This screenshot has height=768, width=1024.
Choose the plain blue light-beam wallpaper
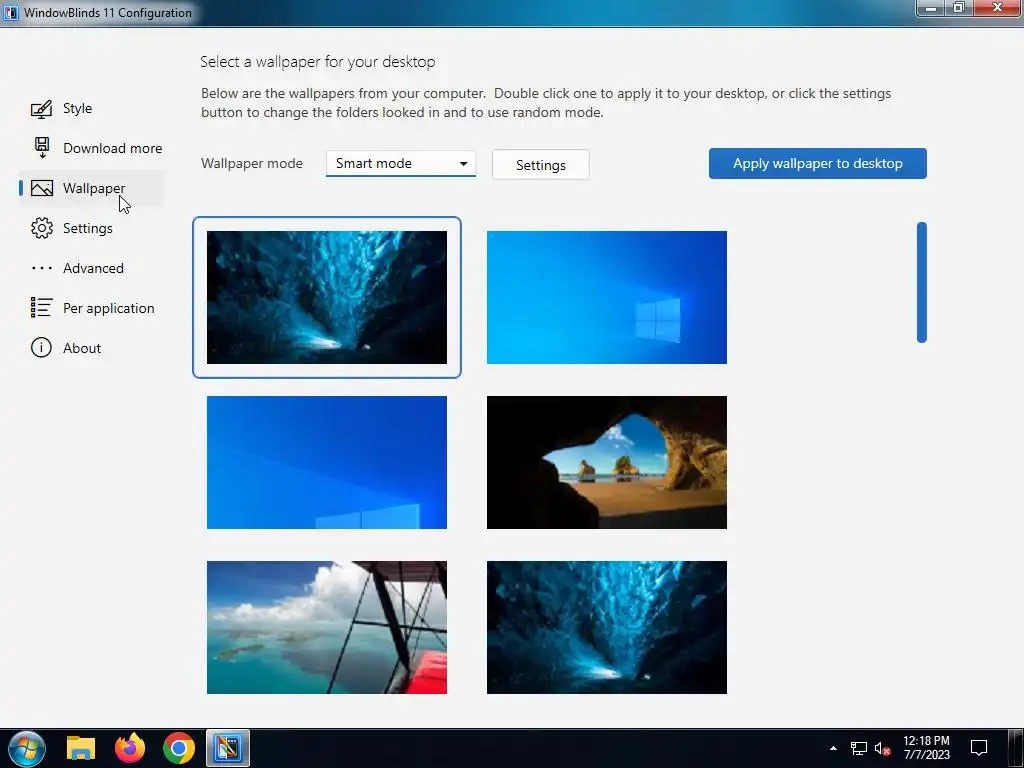(327, 462)
